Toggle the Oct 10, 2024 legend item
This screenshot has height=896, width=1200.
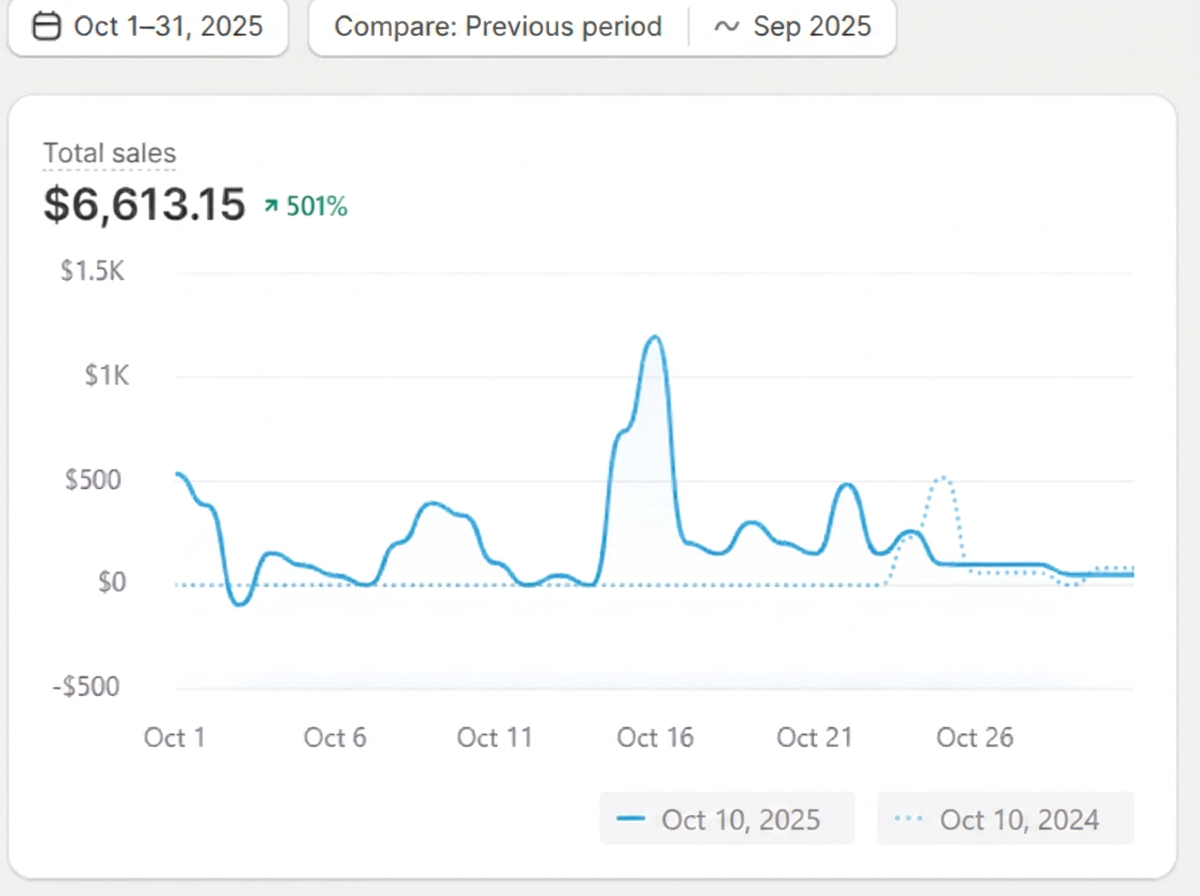tap(1005, 819)
